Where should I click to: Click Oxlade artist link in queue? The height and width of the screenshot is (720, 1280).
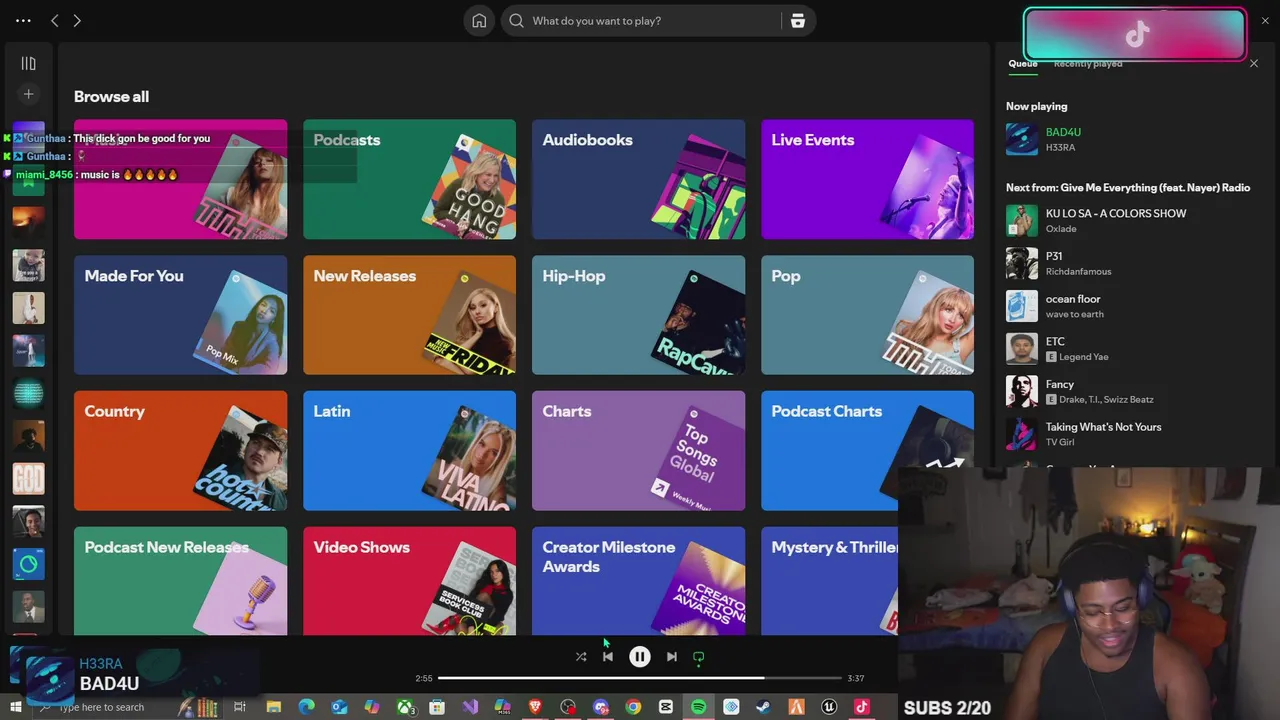click(x=1061, y=229)
